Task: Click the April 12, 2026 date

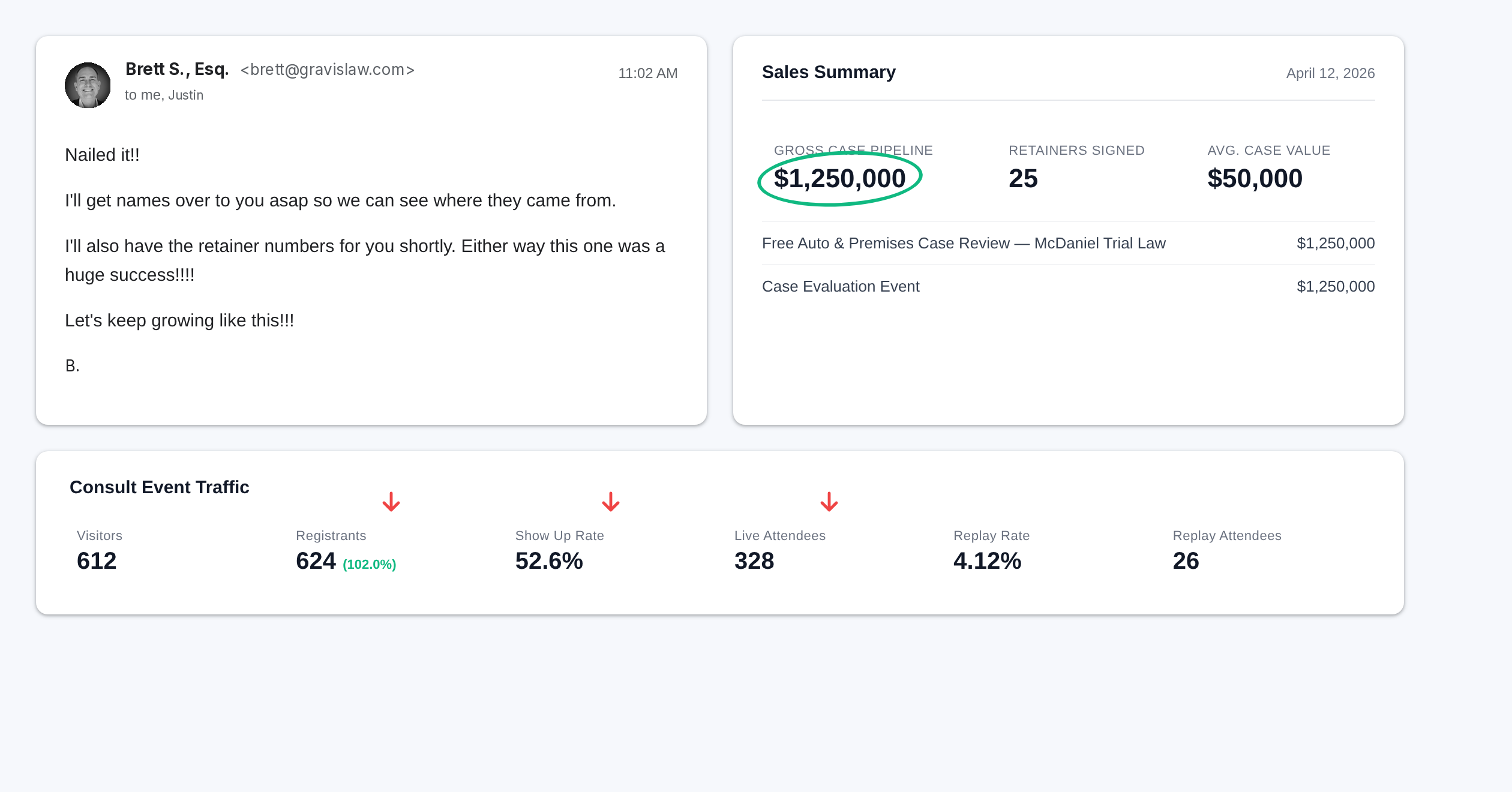Action: (x=1330, y=73)
